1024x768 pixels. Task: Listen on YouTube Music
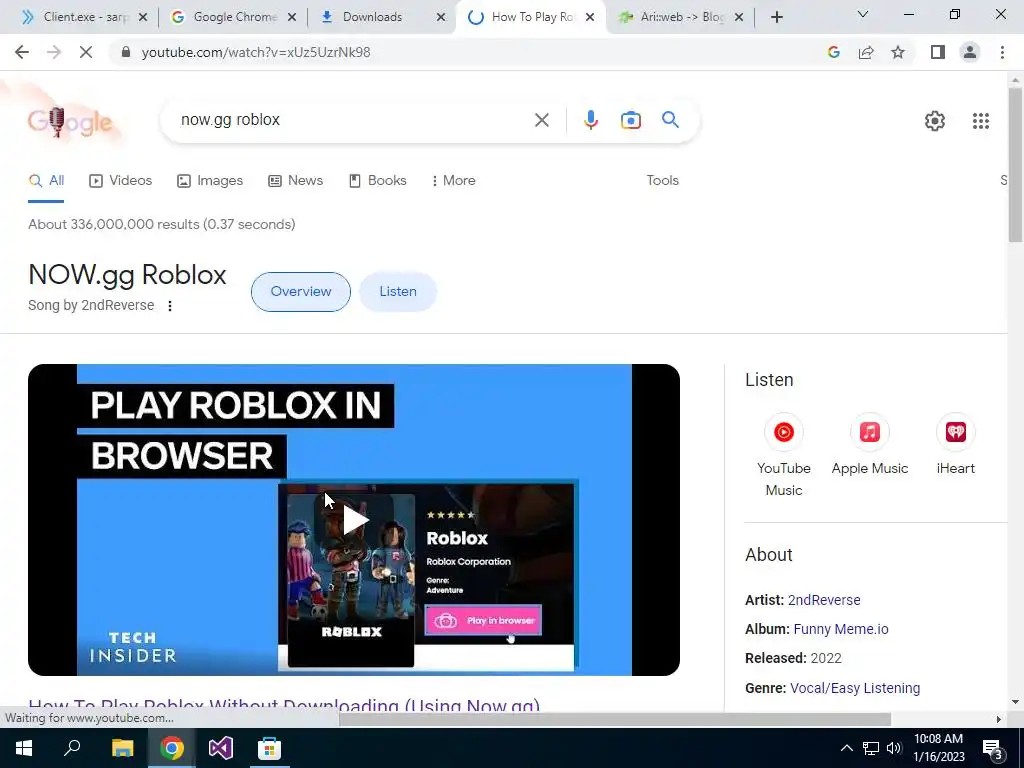click(784, 455)
